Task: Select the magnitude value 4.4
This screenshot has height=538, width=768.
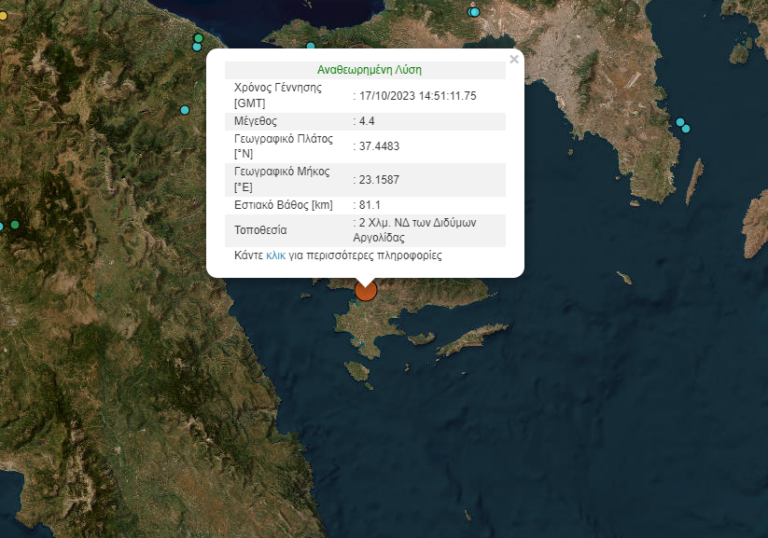Action: 366,121
